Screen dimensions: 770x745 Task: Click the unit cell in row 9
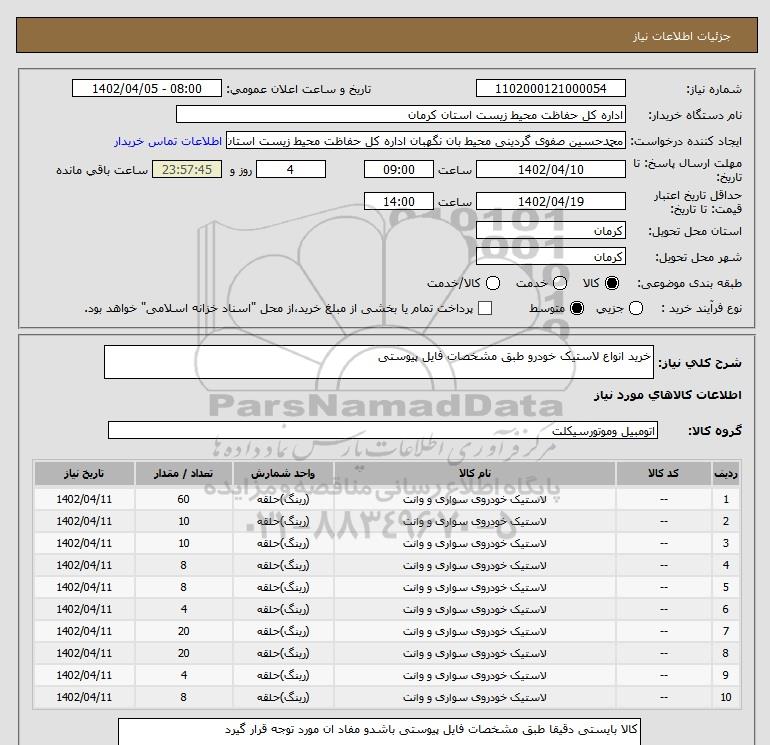point(283,675)
